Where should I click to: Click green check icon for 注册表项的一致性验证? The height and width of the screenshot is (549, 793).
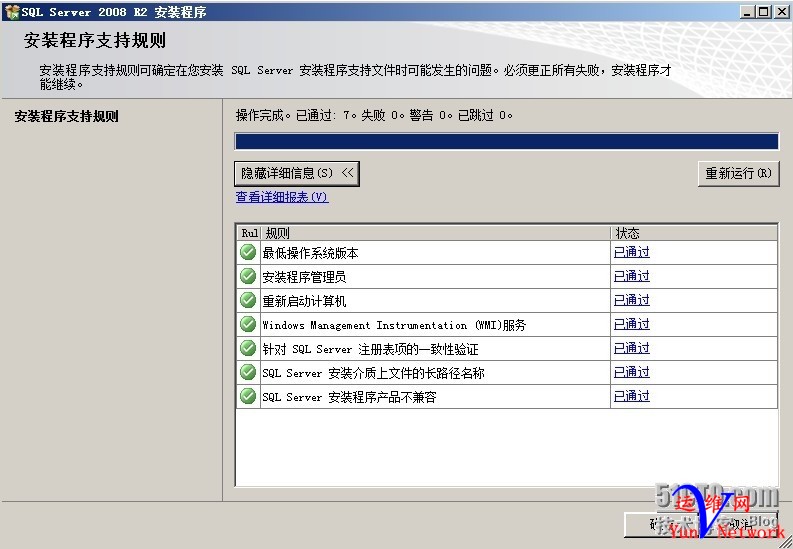(x=248, y=348)
